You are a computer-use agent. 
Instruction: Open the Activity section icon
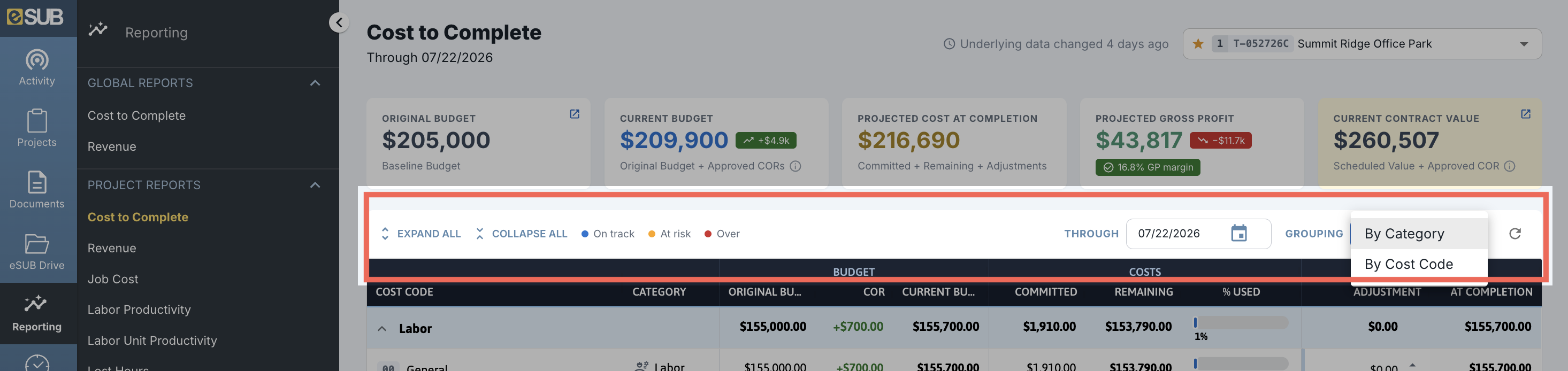pyautogui.click(x=37, y=59)
